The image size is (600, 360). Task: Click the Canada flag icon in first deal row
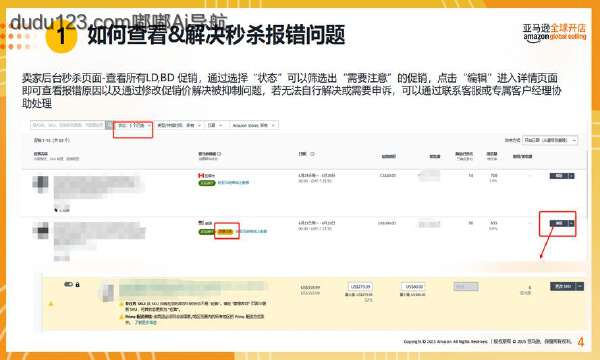201,175
